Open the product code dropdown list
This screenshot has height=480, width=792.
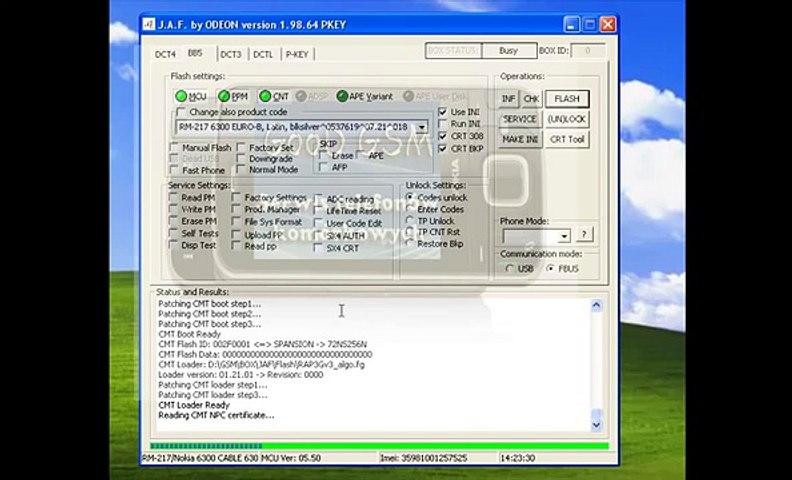pos(422,127)
